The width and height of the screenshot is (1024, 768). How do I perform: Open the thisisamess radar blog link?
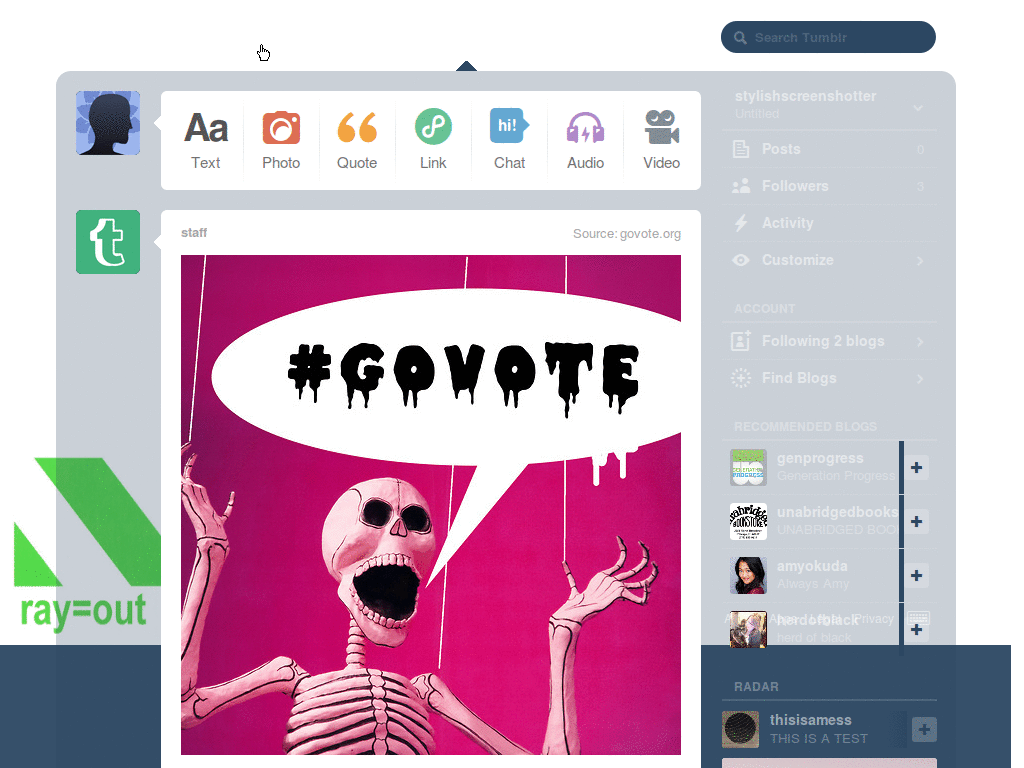[810, 720]
